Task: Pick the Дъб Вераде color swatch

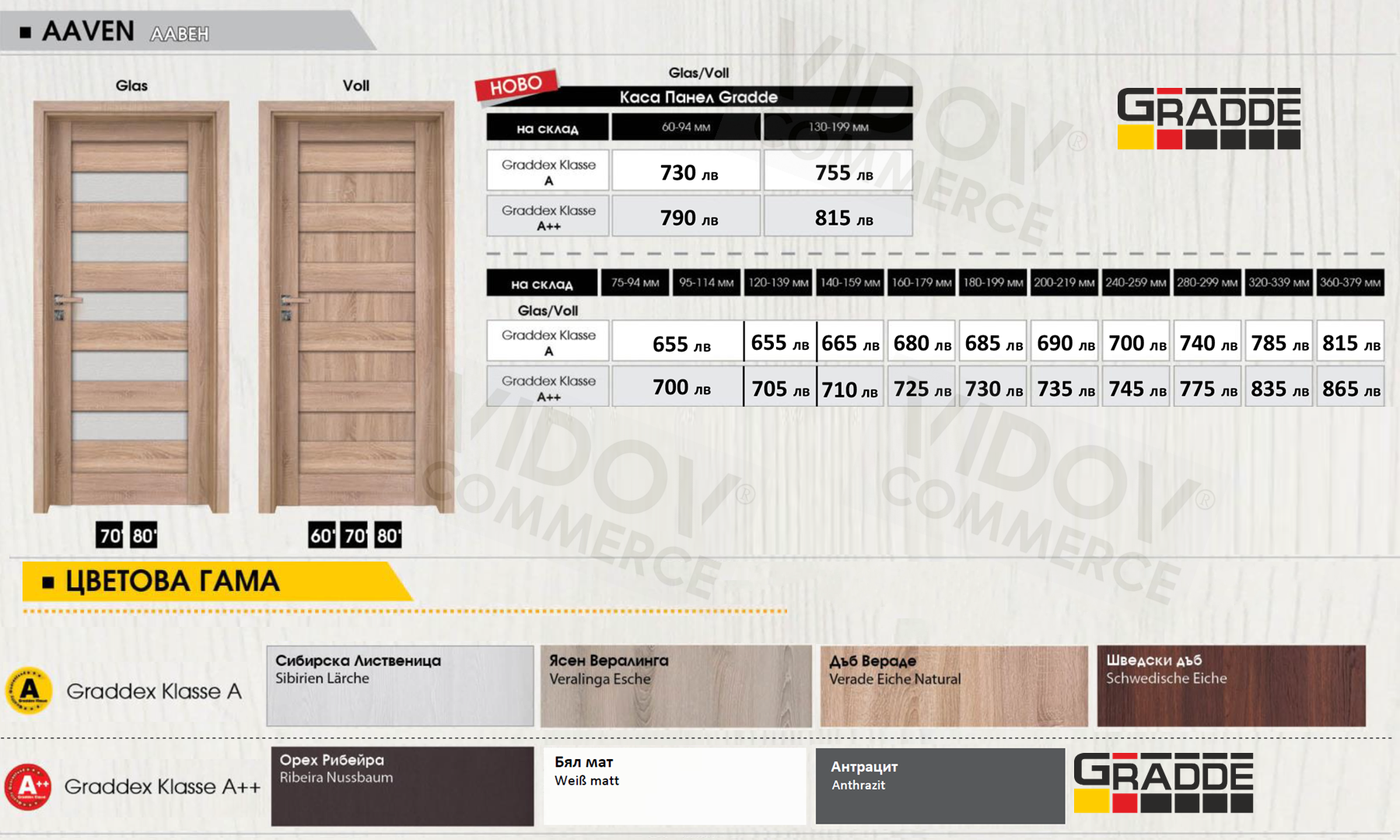Action: click(x=954, y=686)
